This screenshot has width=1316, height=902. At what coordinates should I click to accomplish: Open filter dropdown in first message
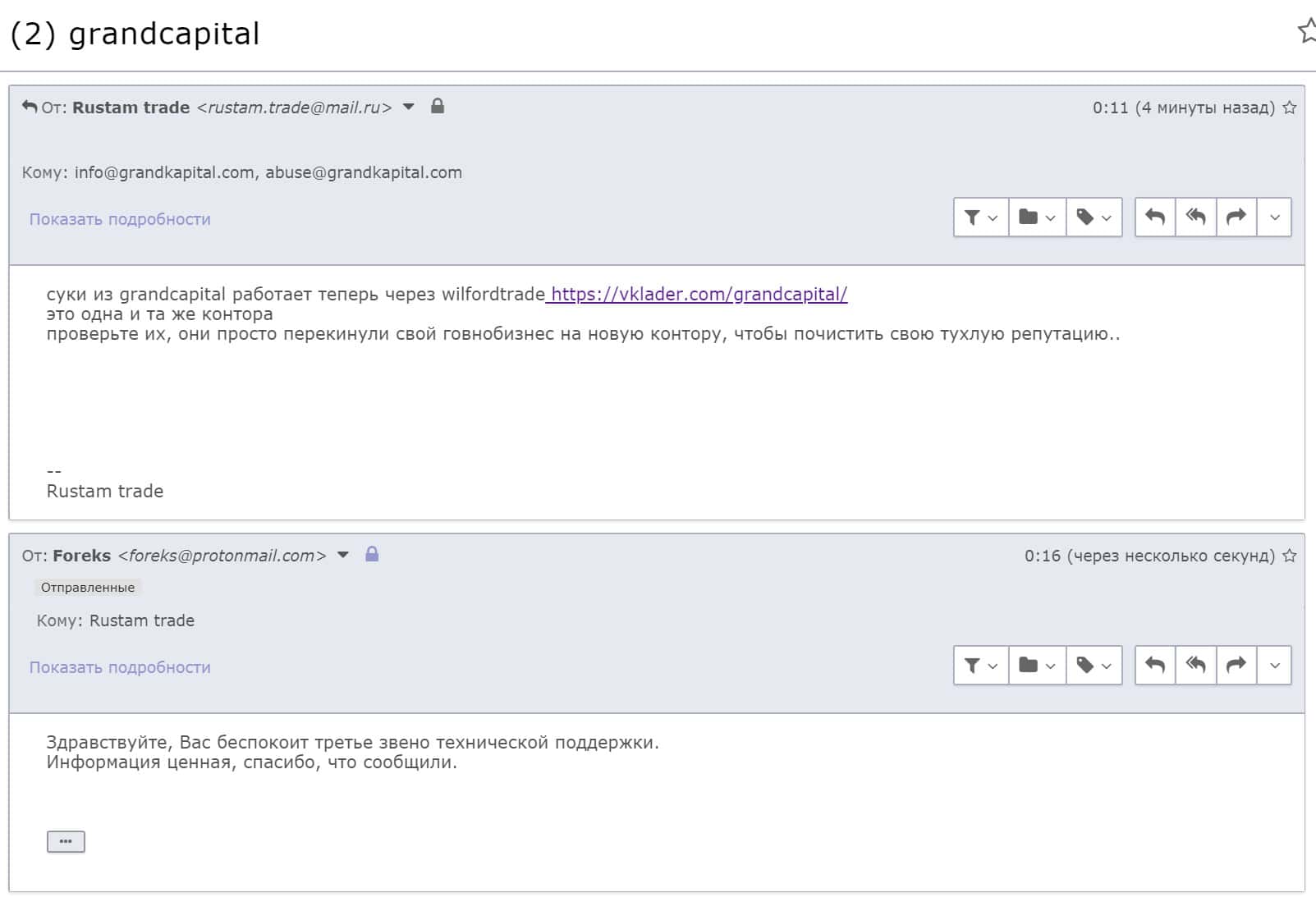tap(981, 217)
